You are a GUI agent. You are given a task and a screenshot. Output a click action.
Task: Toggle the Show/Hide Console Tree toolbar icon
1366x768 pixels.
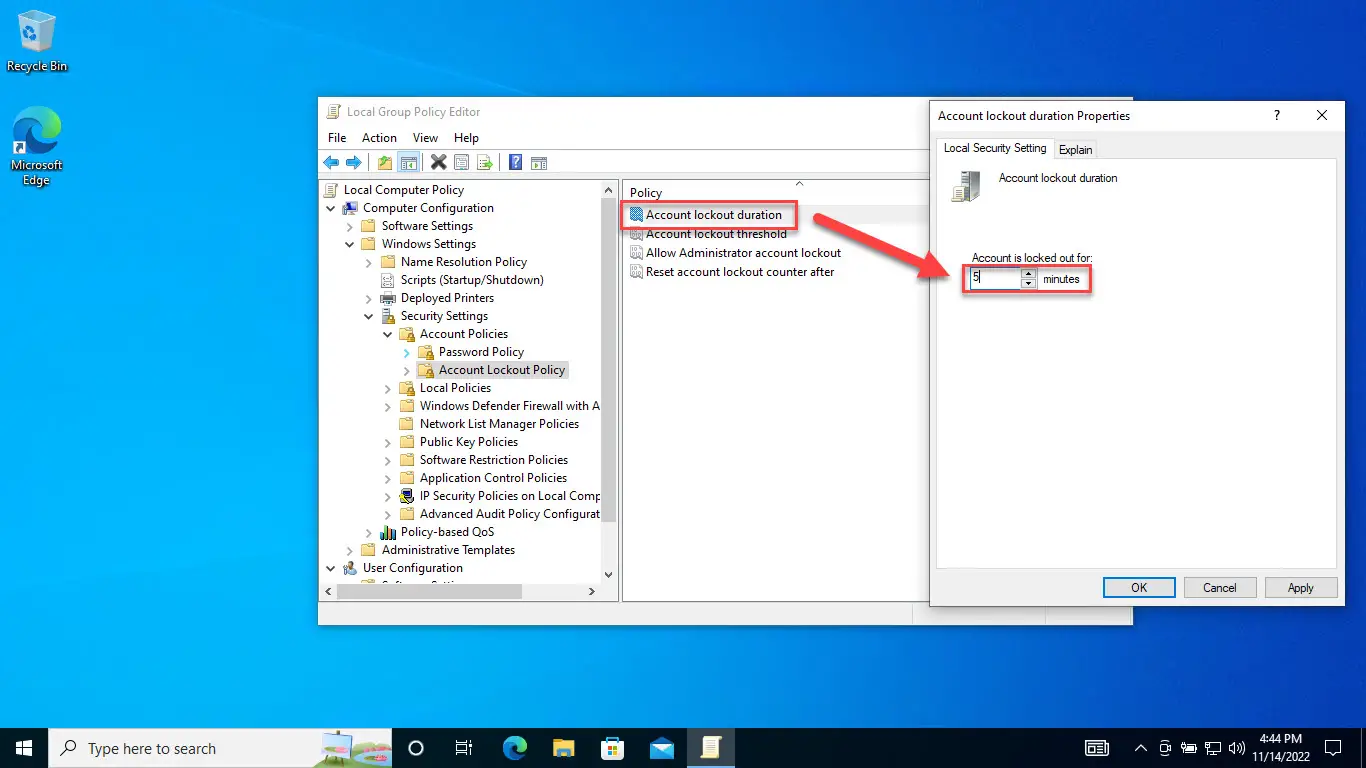pyautogui.click(x=408, y=162)
